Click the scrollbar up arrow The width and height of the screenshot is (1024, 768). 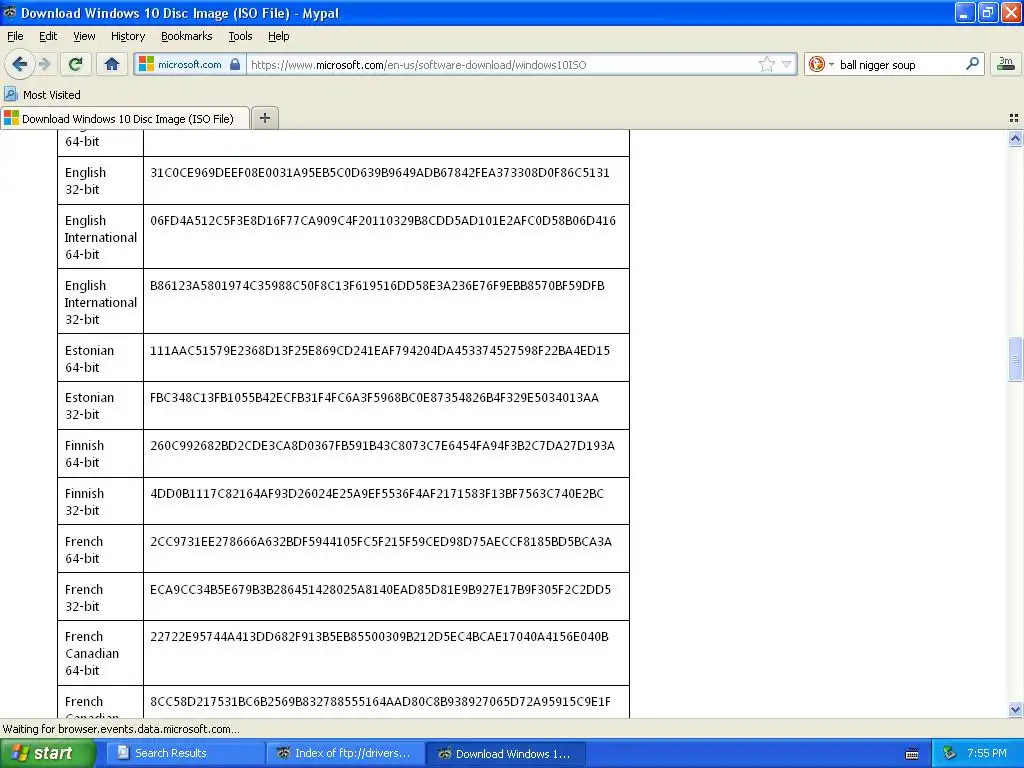point(1015,138)
